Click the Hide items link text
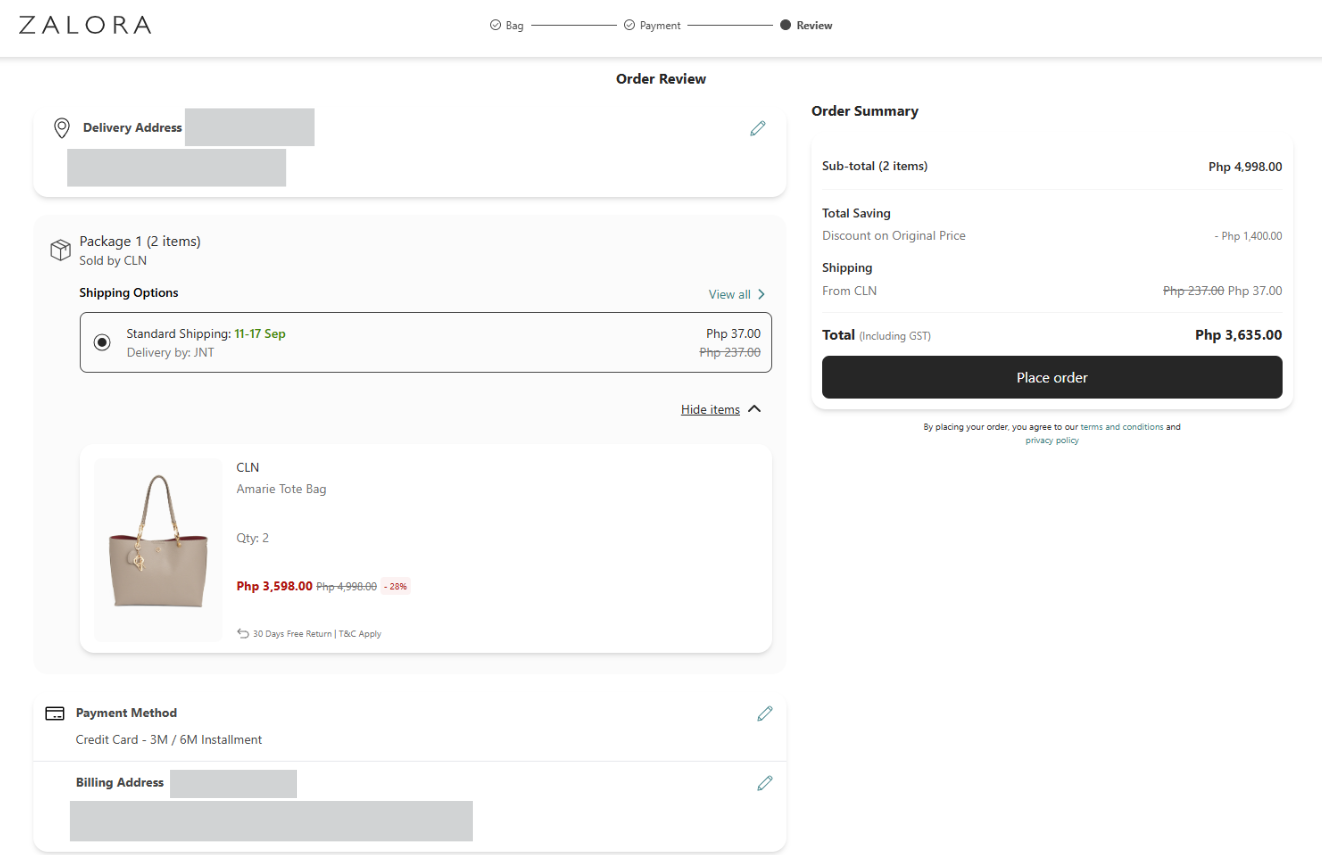Viewport: 1322px width, 855px height. pos(710,409)
